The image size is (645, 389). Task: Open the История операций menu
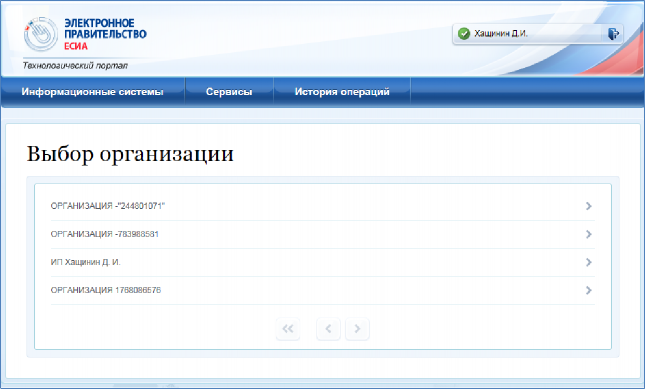[x=342, y=92]
